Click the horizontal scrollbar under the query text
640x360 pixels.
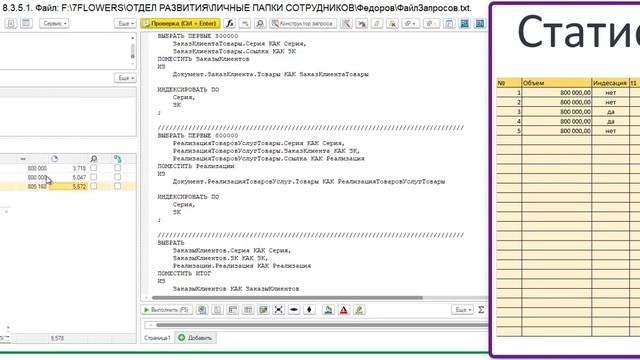287,298
